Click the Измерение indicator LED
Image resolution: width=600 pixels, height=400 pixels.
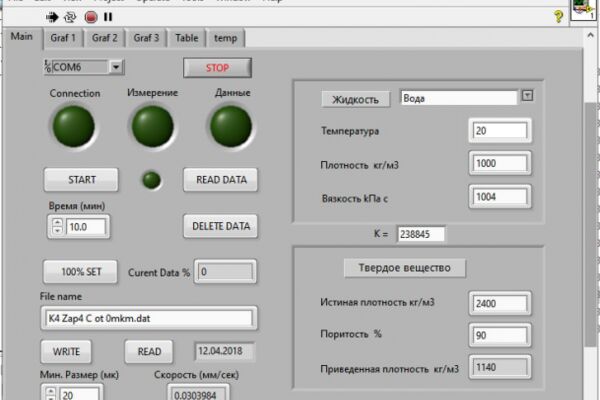click(x=152, y=126)
